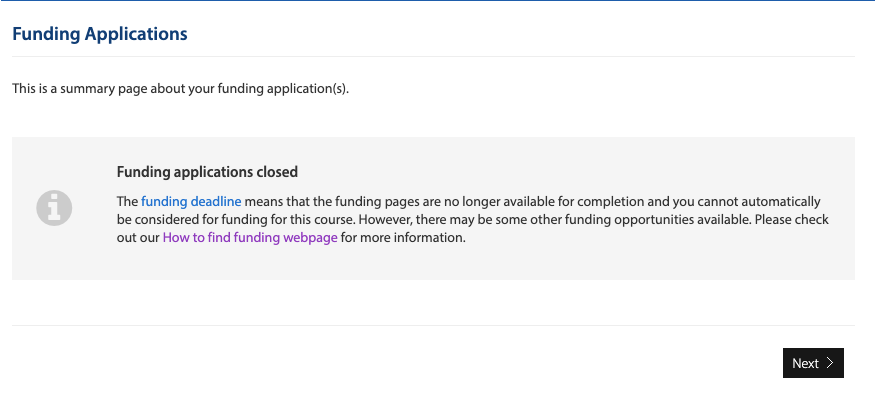879x400 pixels.
Task: Click the word 'deadline' in the blue link
Action: [x=216, y=202]
